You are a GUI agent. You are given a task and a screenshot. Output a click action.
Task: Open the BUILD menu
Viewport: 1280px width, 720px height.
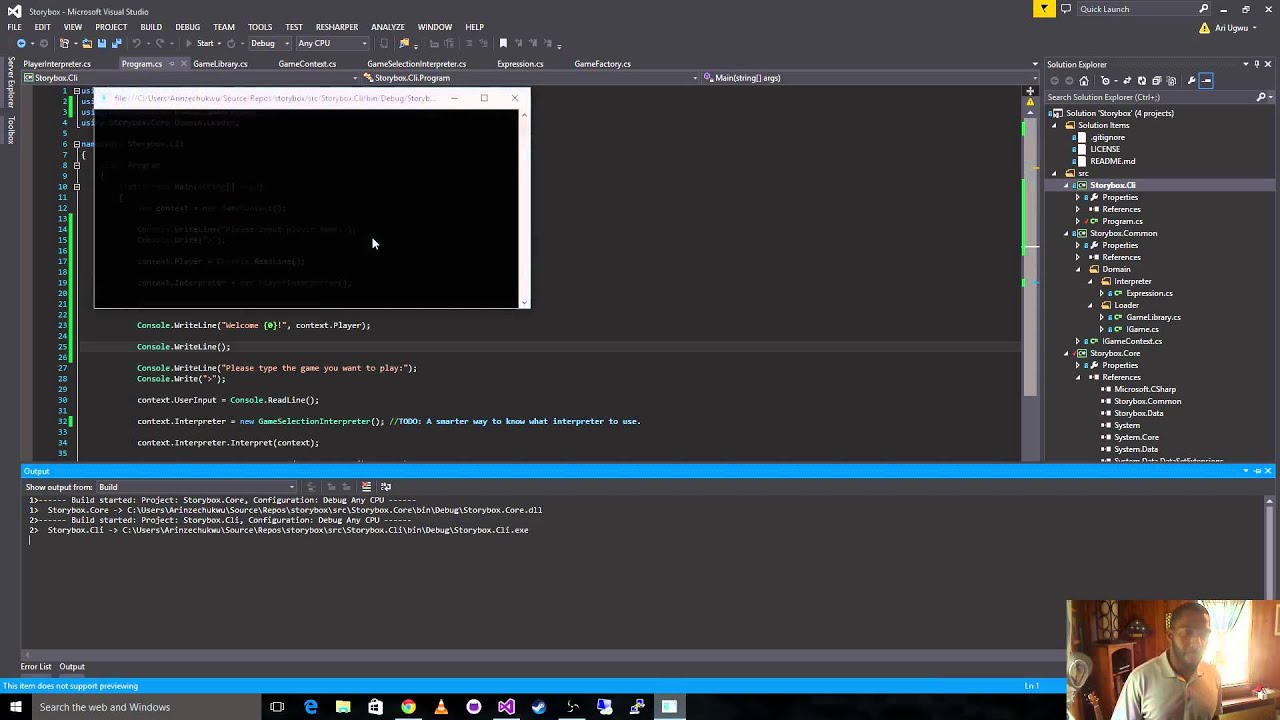tap(151, 27)
